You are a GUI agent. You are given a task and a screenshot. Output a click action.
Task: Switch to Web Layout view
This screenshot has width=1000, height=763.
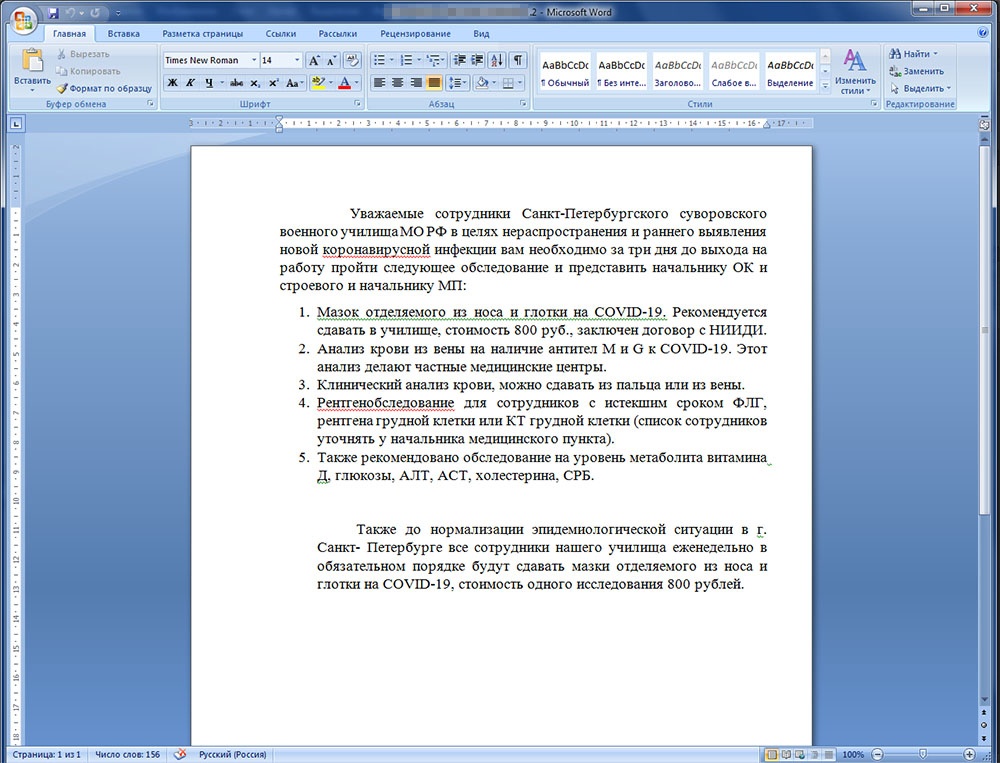(800, 754)
